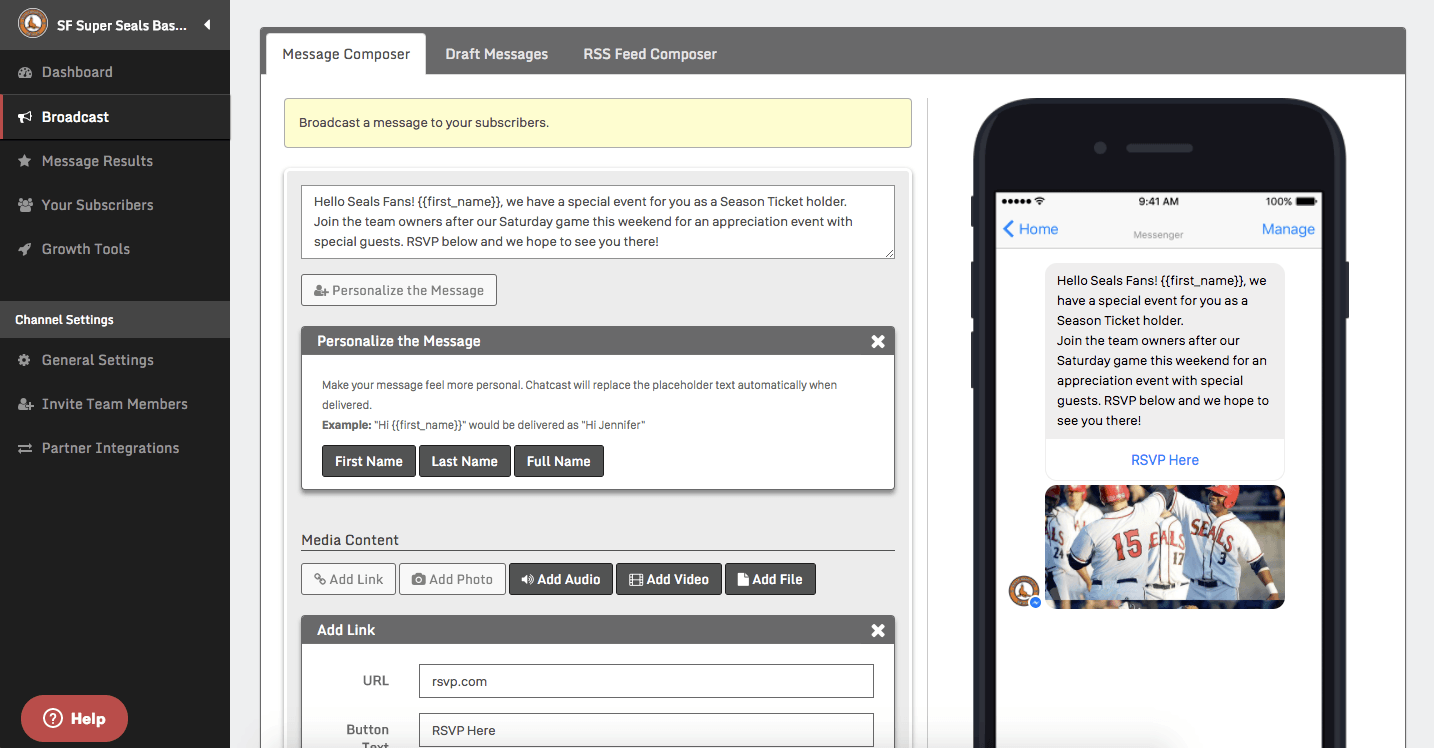Screen dimensions: 1434x748
Task: Click the Broadcast megaphone icon
Action: pyautogui.click(x=25, y=117)
